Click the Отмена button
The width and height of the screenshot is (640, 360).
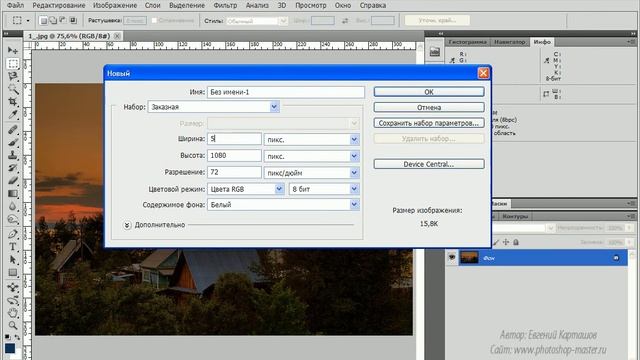point(429,107)
